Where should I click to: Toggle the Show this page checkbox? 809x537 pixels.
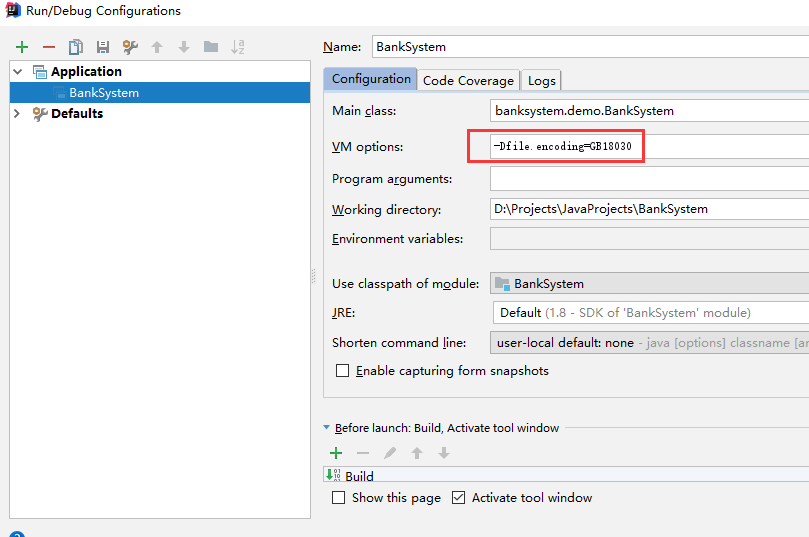(x=338, y=497)
